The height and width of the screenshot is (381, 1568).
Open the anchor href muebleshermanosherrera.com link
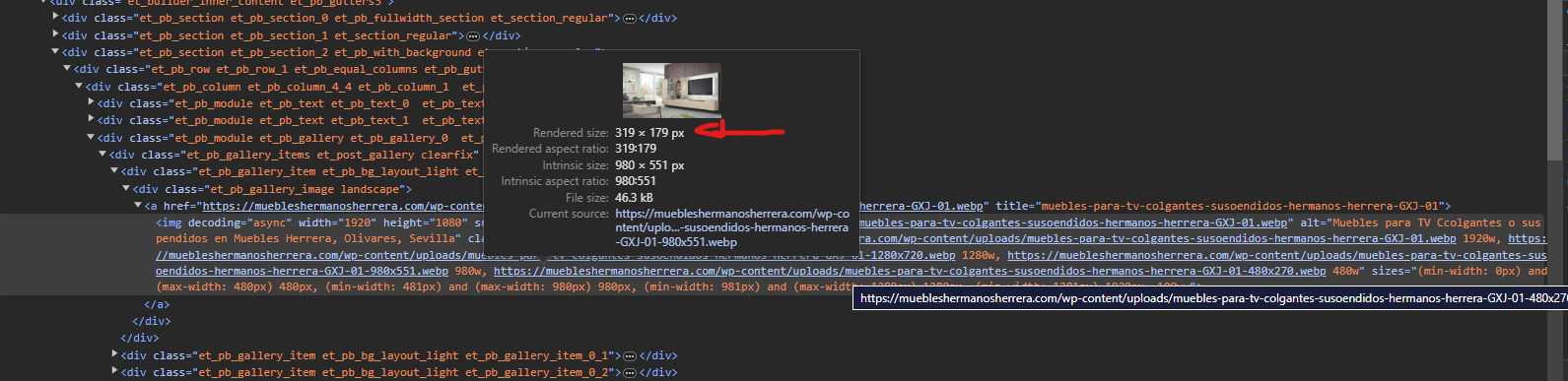pos(343,206)
